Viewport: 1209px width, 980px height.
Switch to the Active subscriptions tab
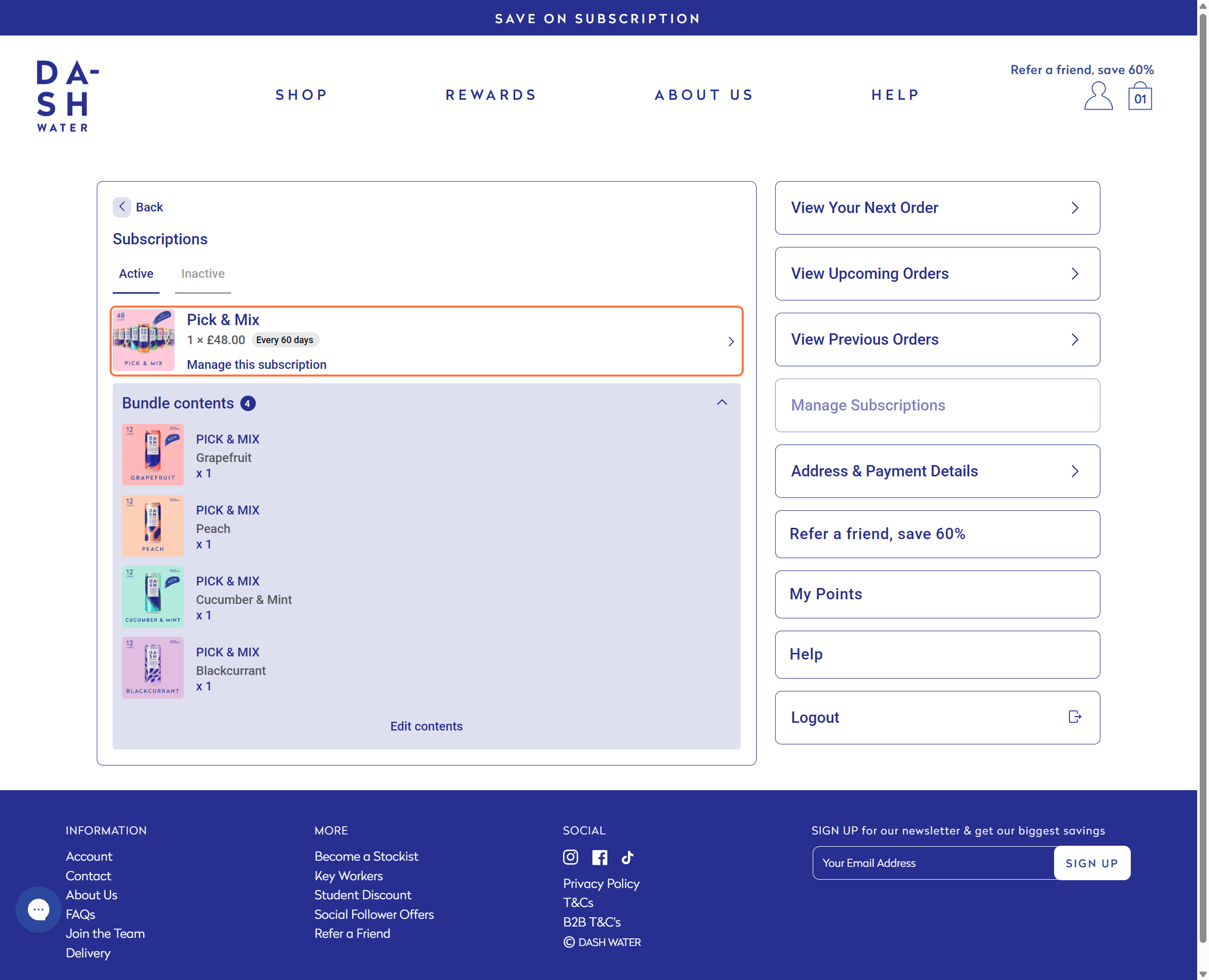coord(136,274)
